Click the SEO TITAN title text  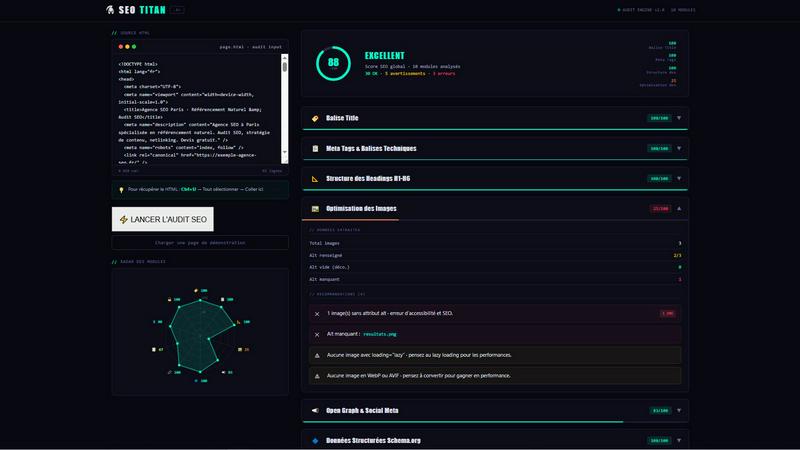pyautogui.click(x=142, y=10)
